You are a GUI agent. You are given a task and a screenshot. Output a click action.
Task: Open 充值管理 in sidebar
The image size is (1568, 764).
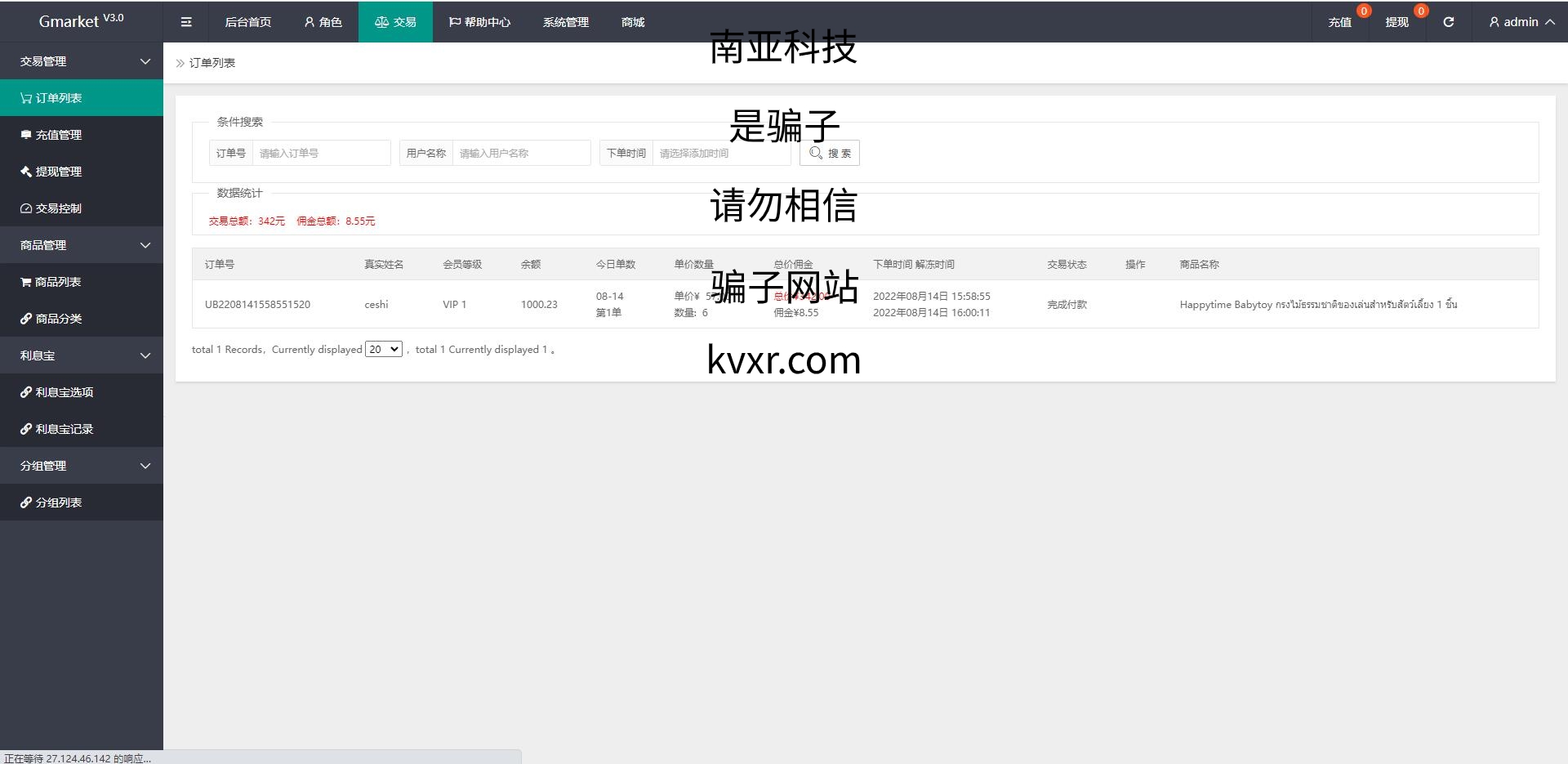[82, 135]
